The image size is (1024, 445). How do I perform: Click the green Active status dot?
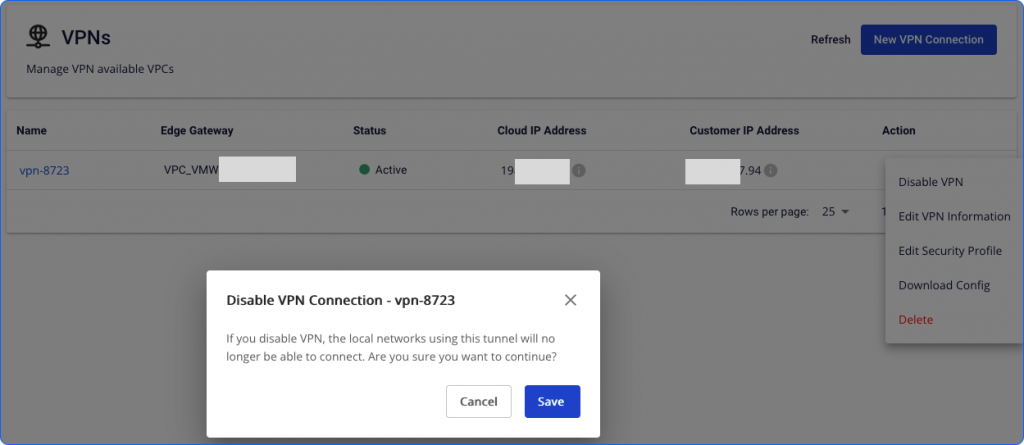365,170
